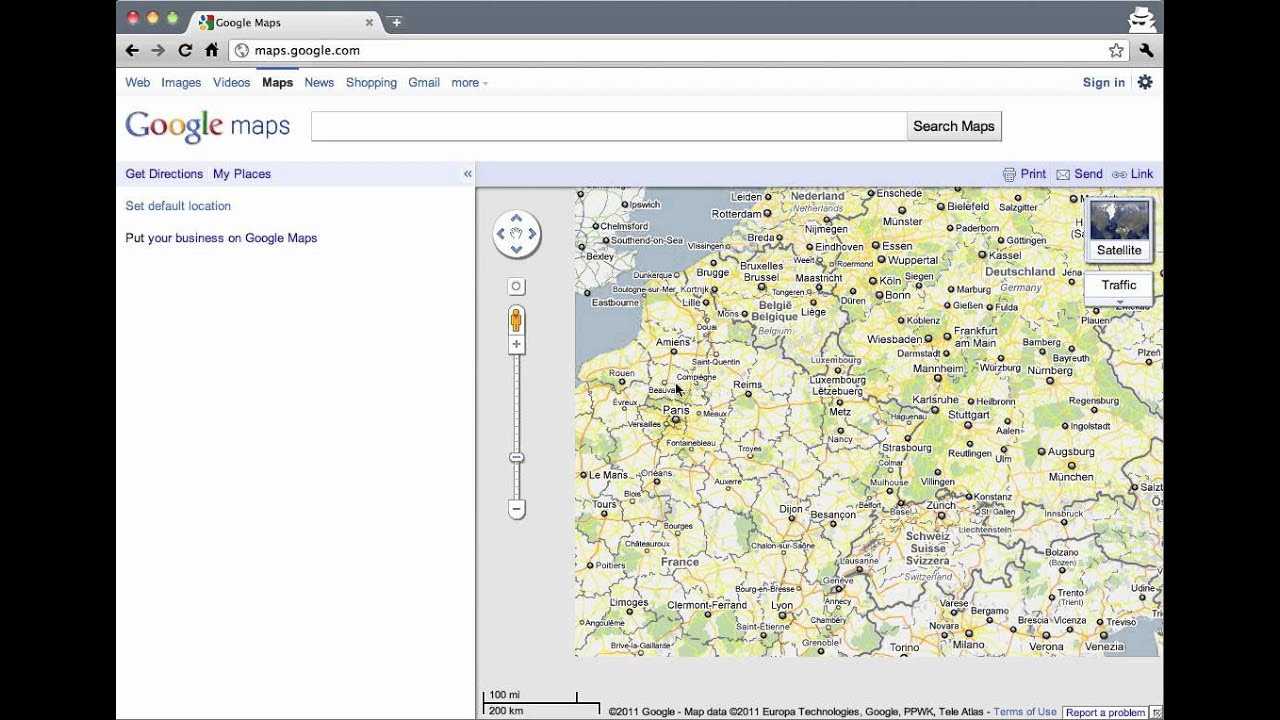Click the Print link

[1024, 174]
